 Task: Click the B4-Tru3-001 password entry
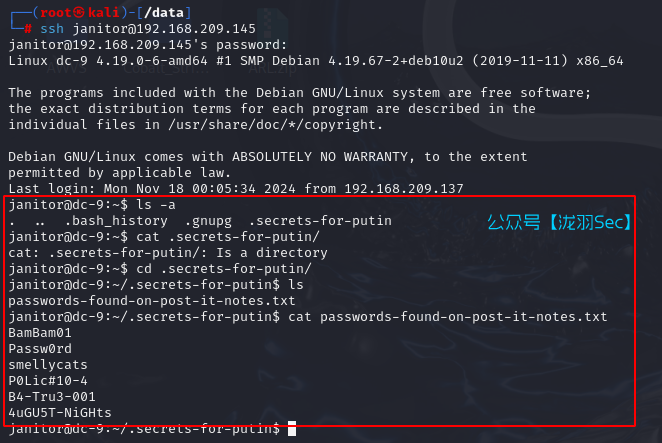click(x=52, y=397)
